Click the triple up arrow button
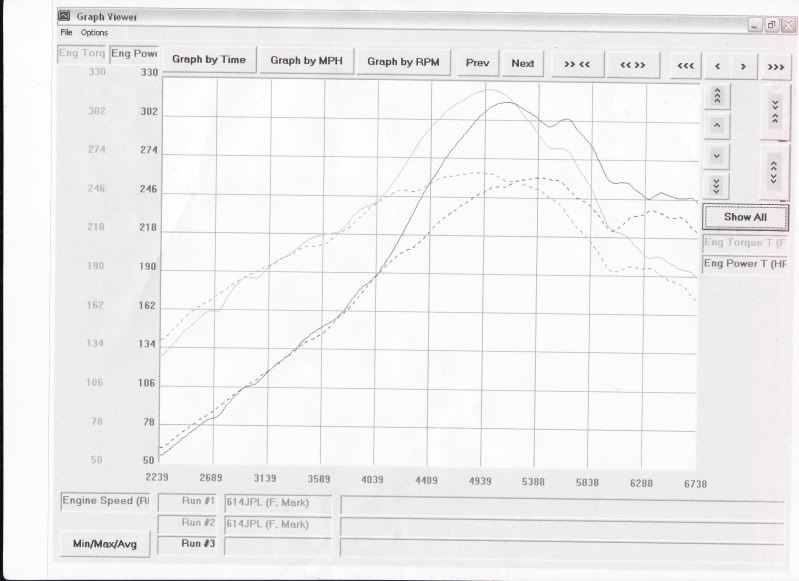This screenshot has height=581, width=799. tap(717, 96)
